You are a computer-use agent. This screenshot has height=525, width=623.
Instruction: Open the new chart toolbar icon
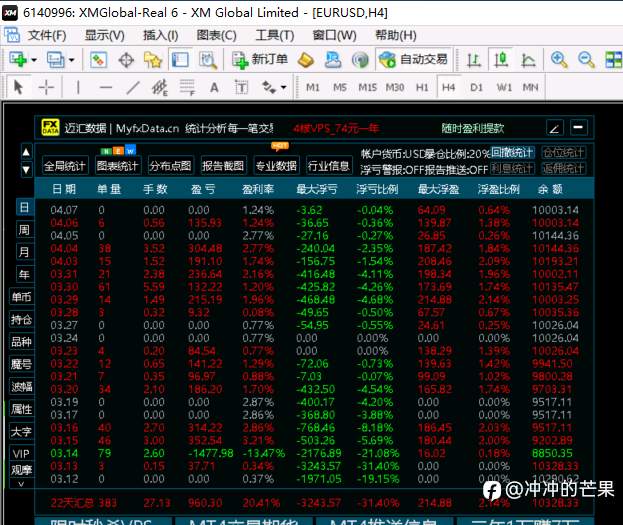[x=18, y=60]
